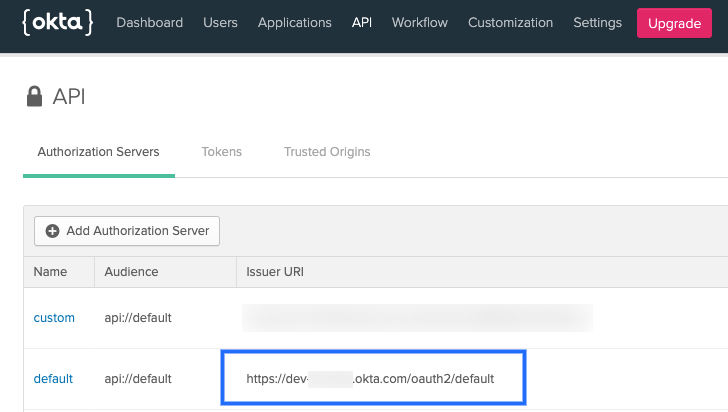Click the Issuer URI column header
Screen dimensions: 728x412
point(275,272)
